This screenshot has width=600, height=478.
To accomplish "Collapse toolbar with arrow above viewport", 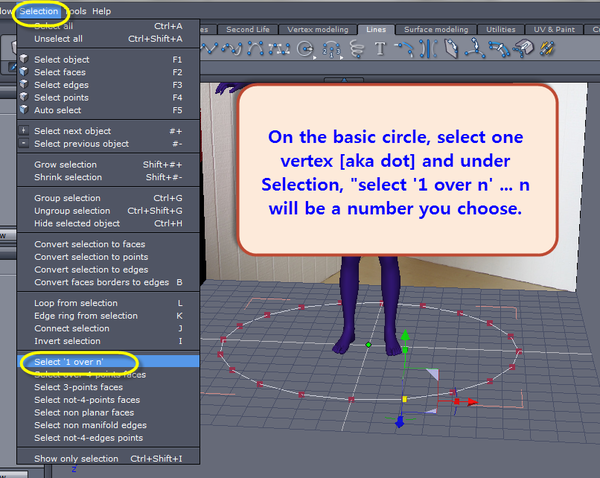I will coord(344,80).
